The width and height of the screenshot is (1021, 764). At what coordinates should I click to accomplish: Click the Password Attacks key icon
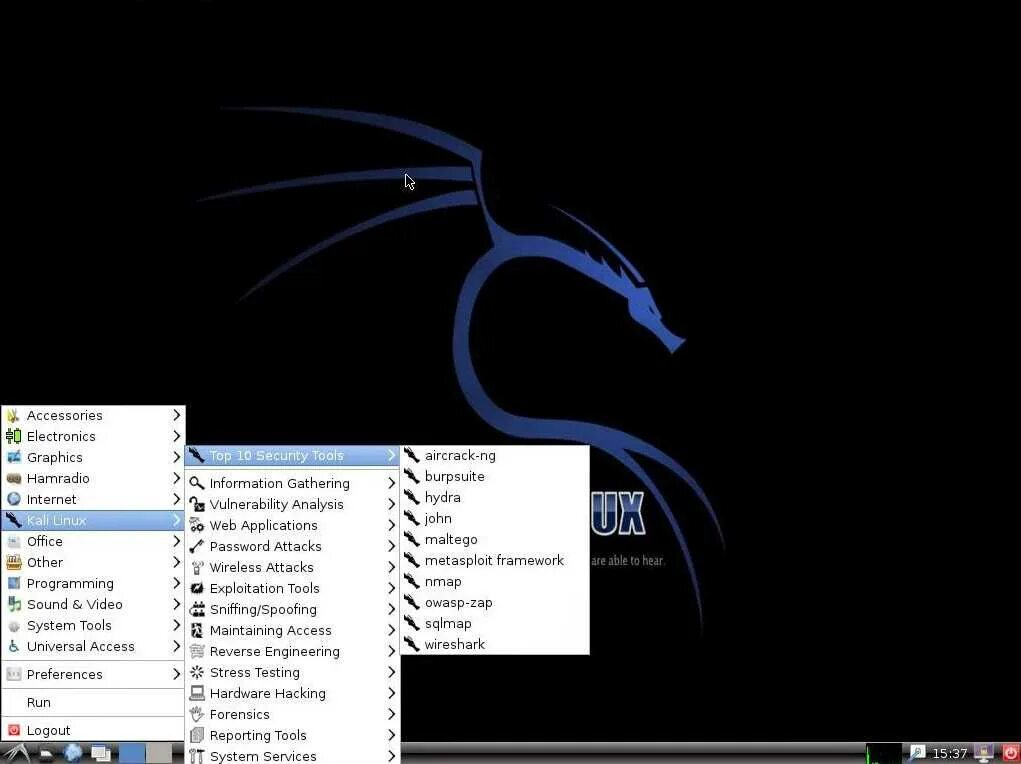point(197,546)
